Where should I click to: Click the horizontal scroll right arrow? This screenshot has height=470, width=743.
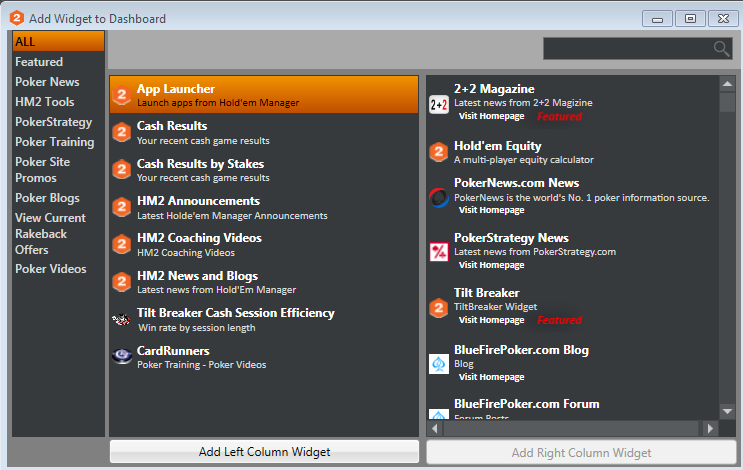coord(710,429)
